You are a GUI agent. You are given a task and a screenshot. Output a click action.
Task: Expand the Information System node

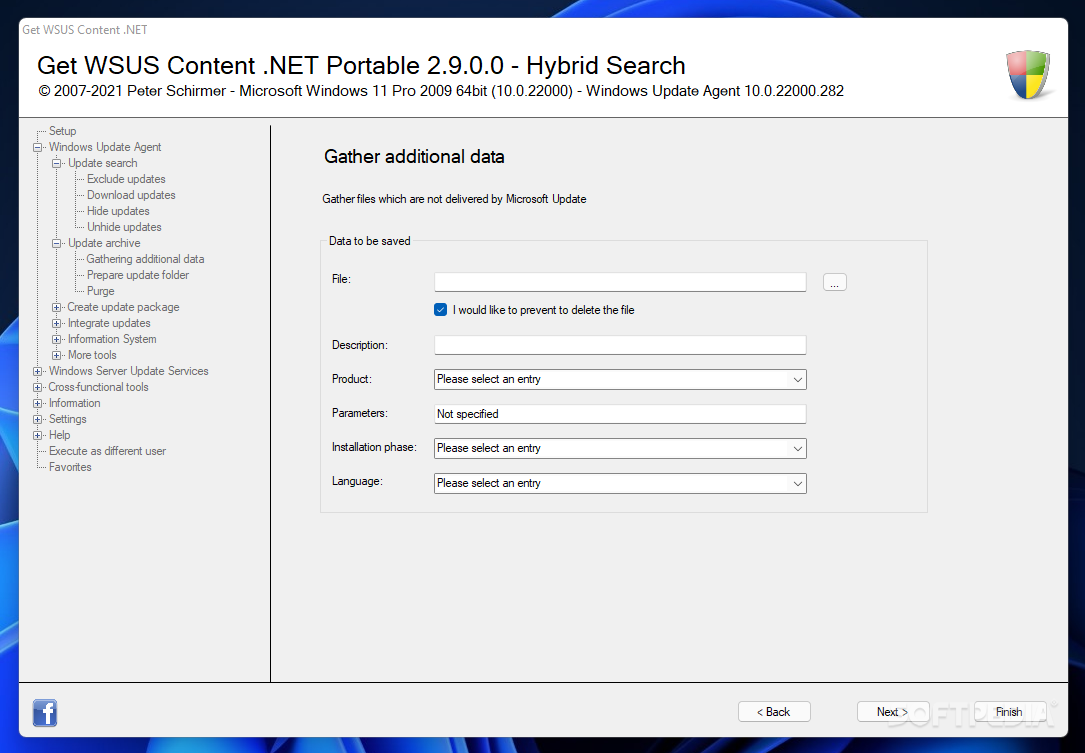(57, 339)
